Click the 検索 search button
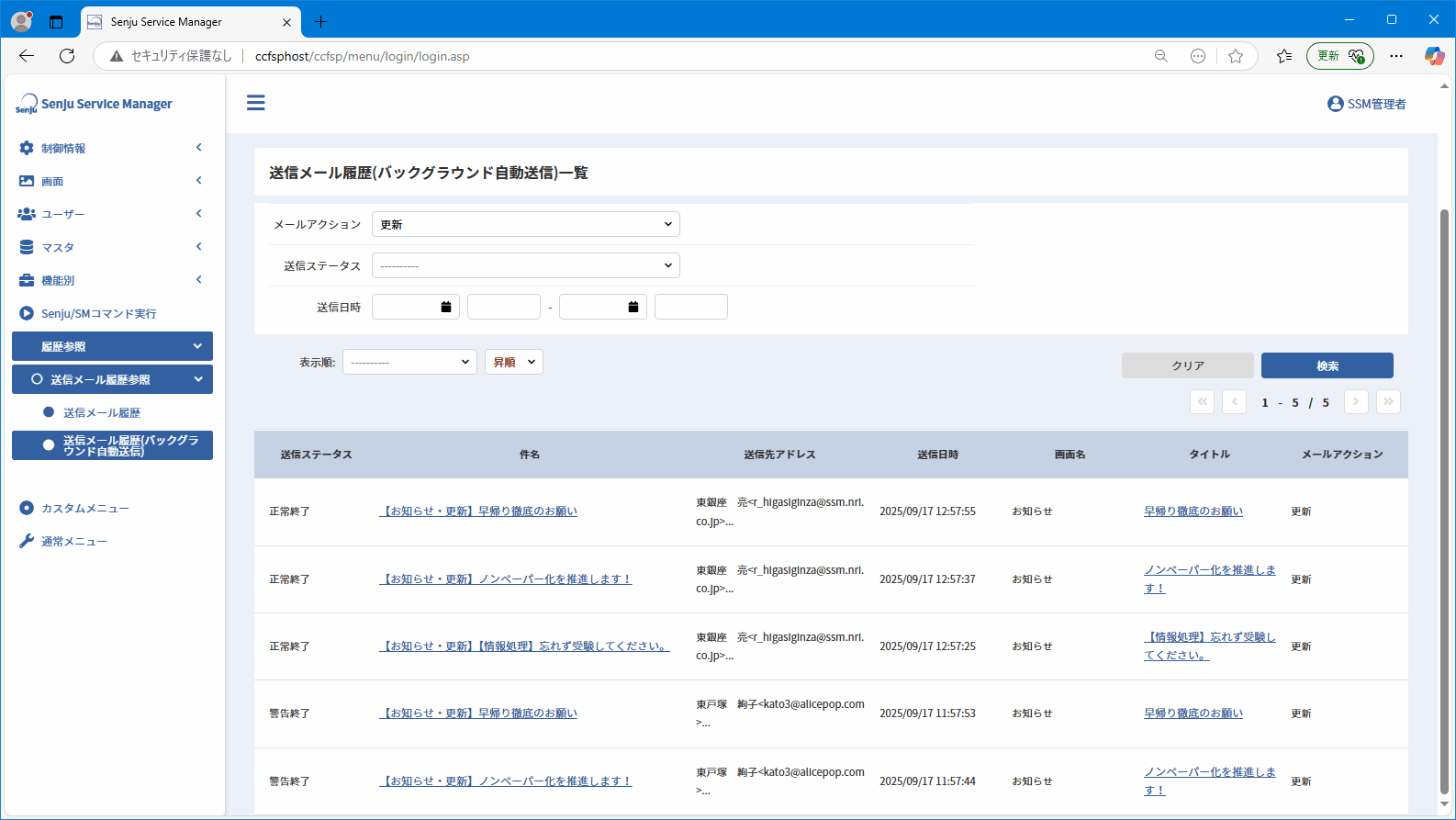 click(1327, 365)
